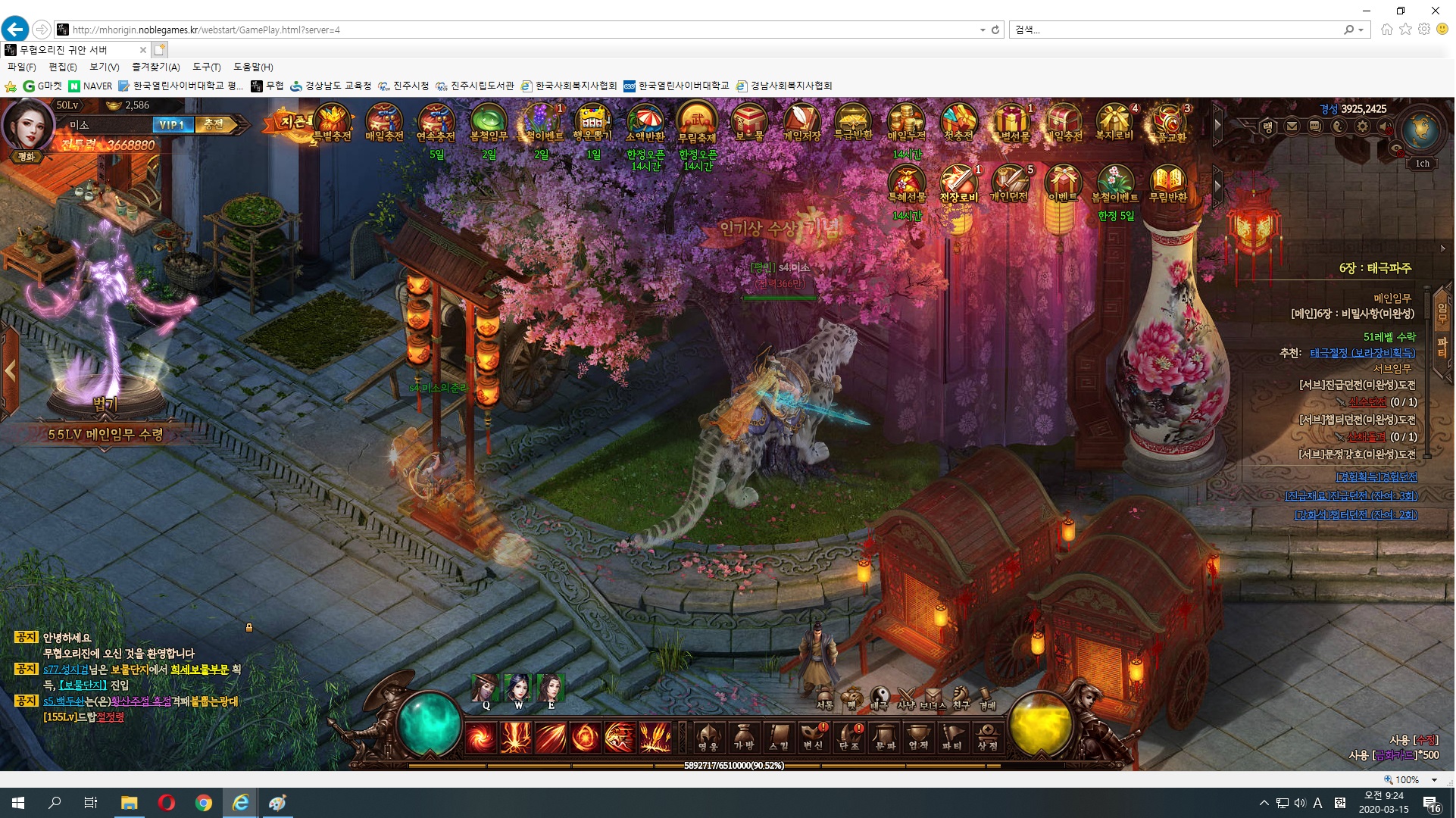Click the 태극절정 recommended quest link
Viewport: 1456px width, 818px height.
(x=1362, y=353)
